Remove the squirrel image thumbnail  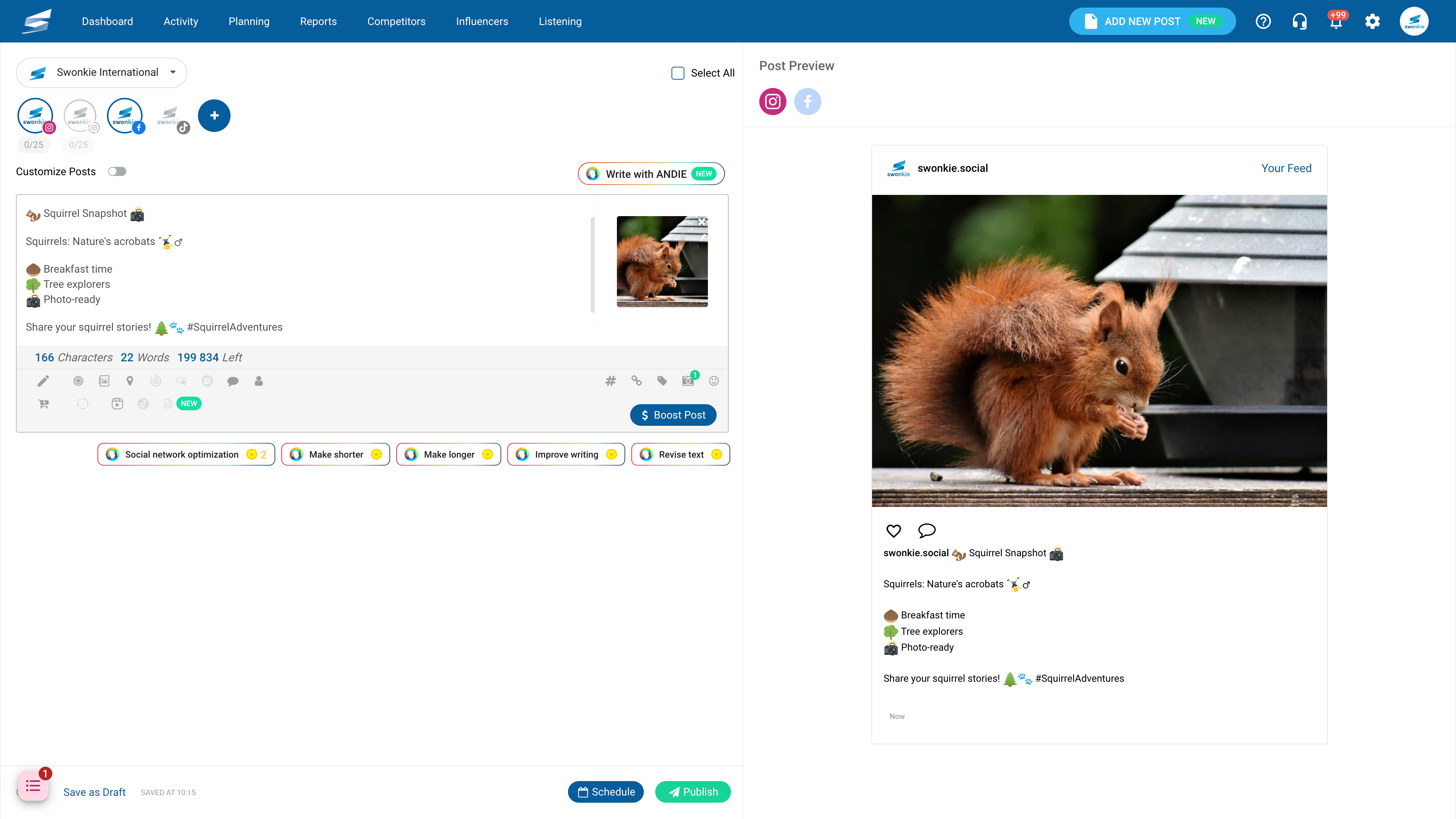coord(701,222)
